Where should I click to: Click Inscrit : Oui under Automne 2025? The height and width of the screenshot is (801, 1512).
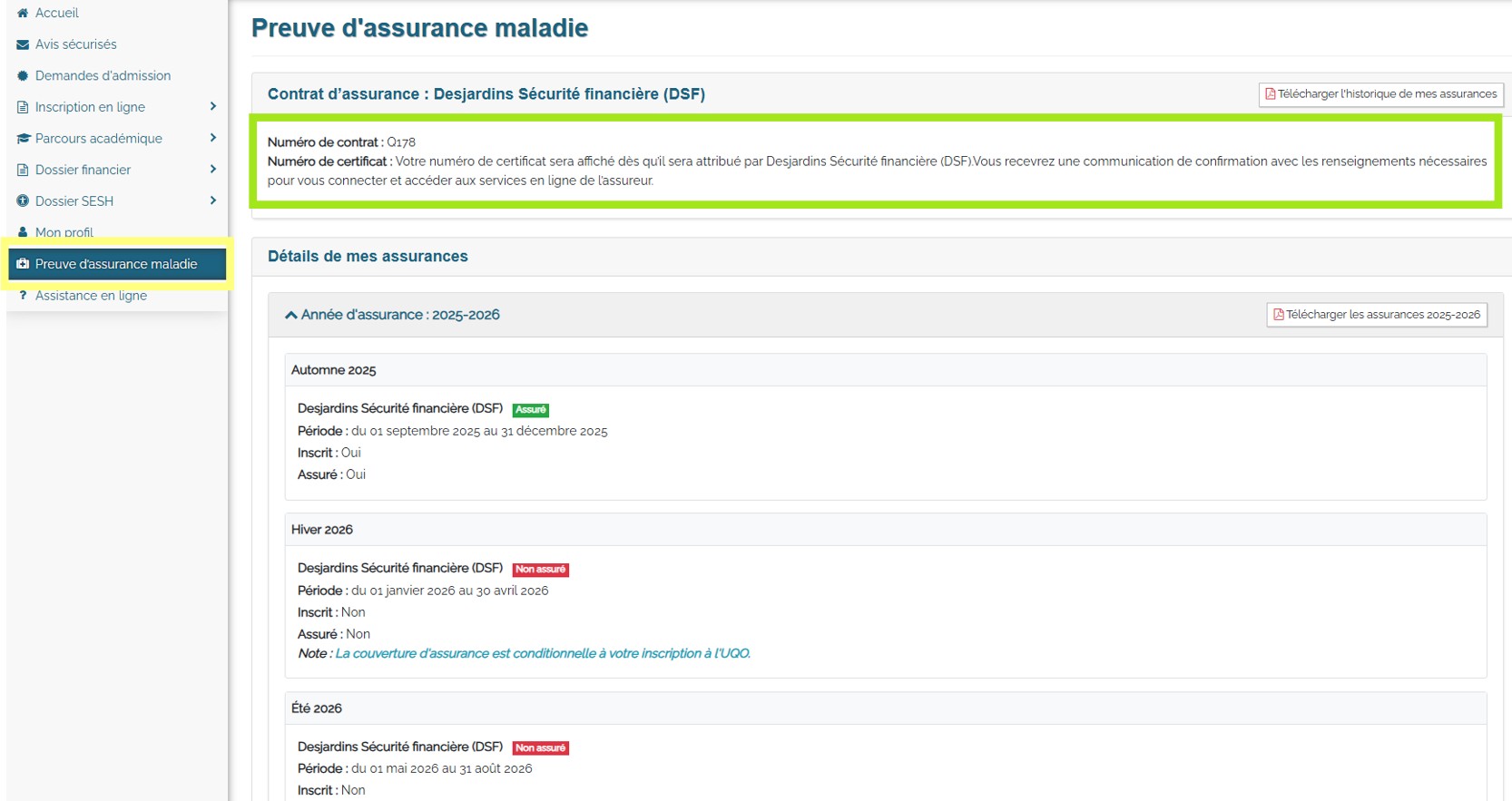tap(329, 453)
